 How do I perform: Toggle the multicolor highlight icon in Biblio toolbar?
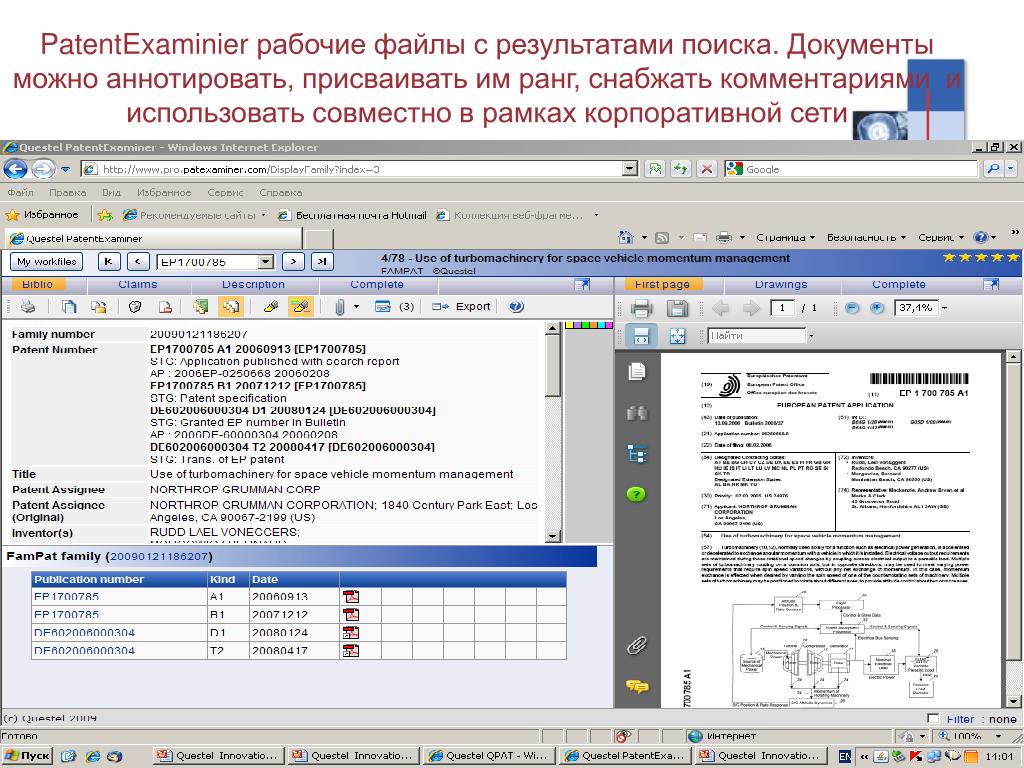click(x=300, y=306)
